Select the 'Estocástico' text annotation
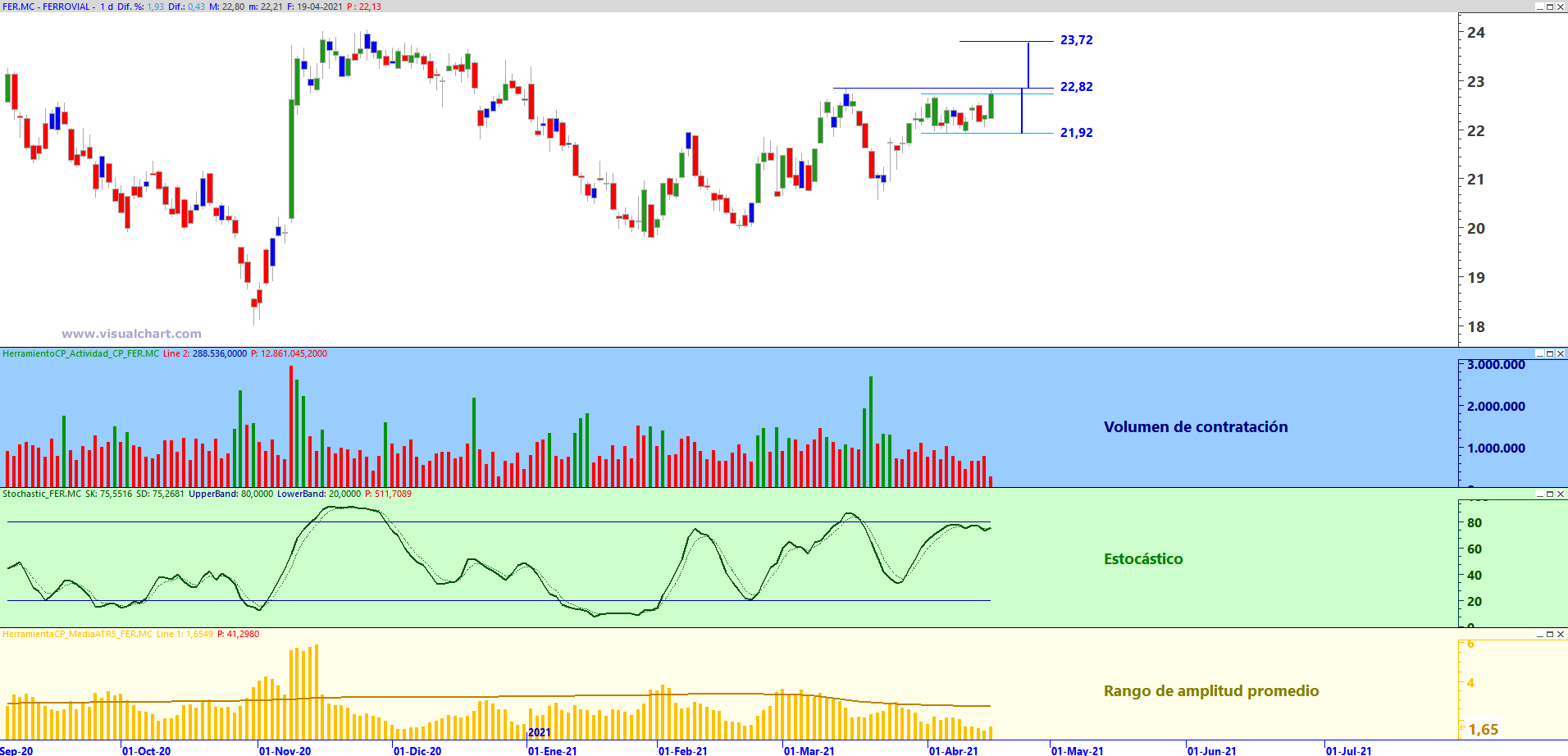Screen dimensions: 1568x756 point(1143,559)
